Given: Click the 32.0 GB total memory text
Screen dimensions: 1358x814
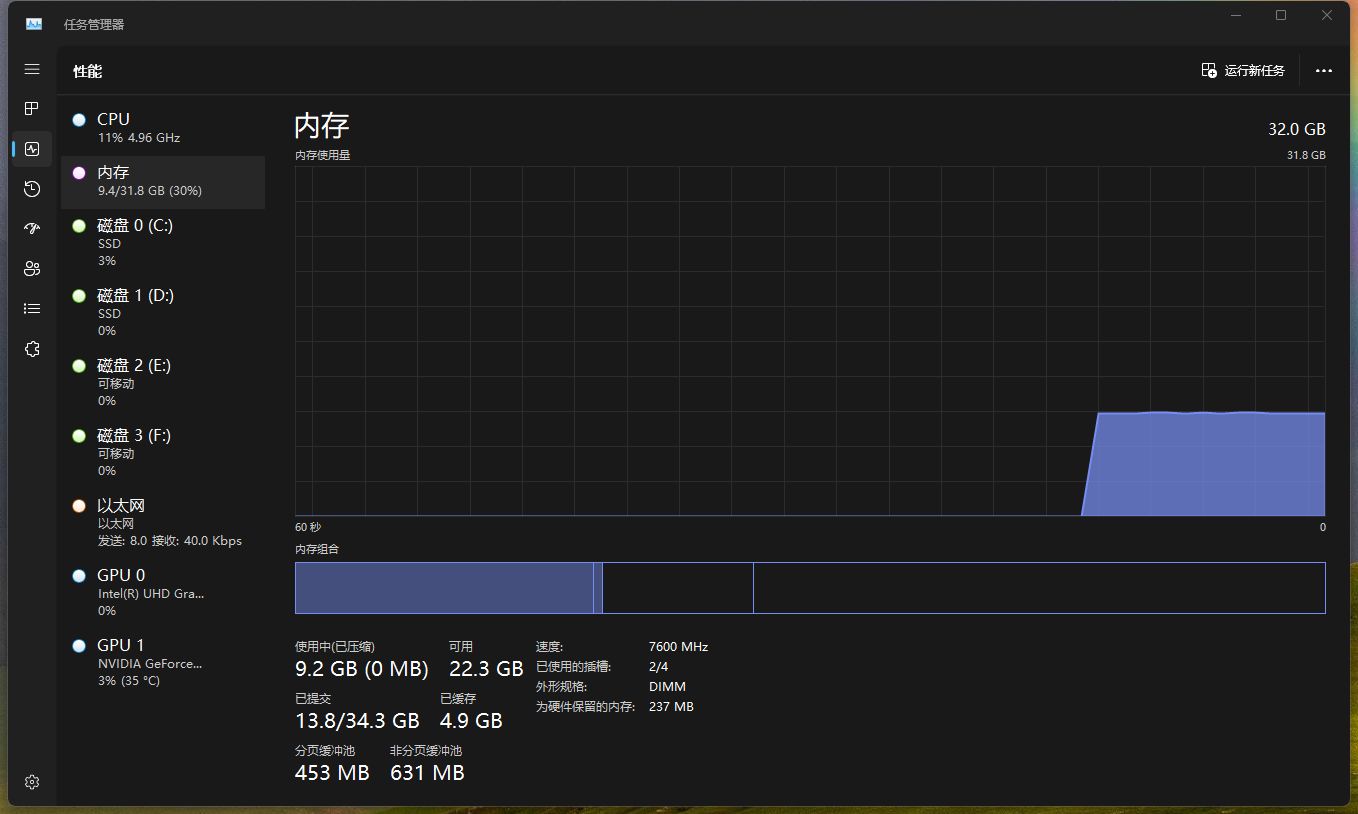Looking at the screenshot, I should (x=1297, y=129).
